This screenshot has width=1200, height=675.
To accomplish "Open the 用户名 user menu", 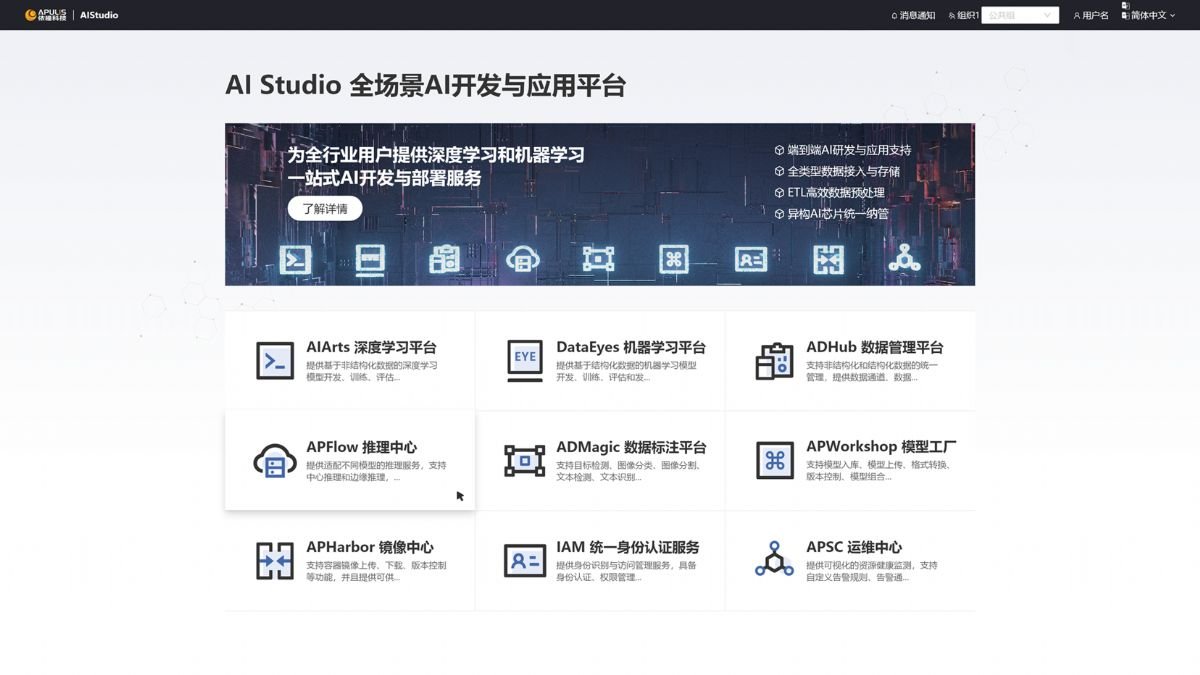I will click(1091, 15).
